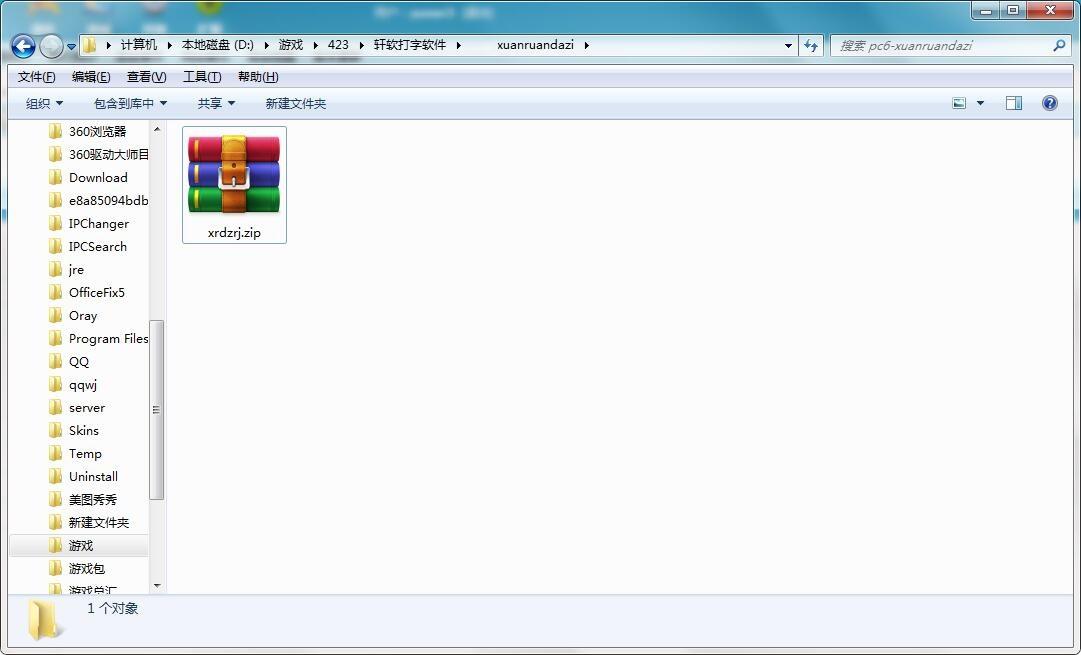Image resolution: width=1081 pixels, height=655 pixels.
Task: Select the Temp folder
Action: tap(85, 454)
